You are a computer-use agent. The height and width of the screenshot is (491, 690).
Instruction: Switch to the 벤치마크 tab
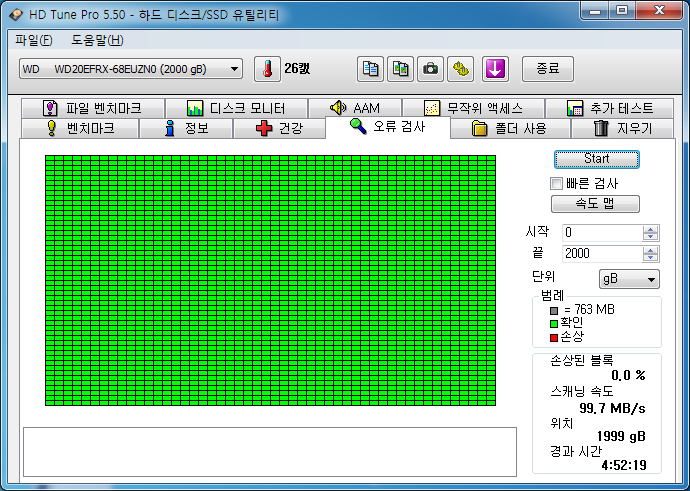tap(80, 128)
